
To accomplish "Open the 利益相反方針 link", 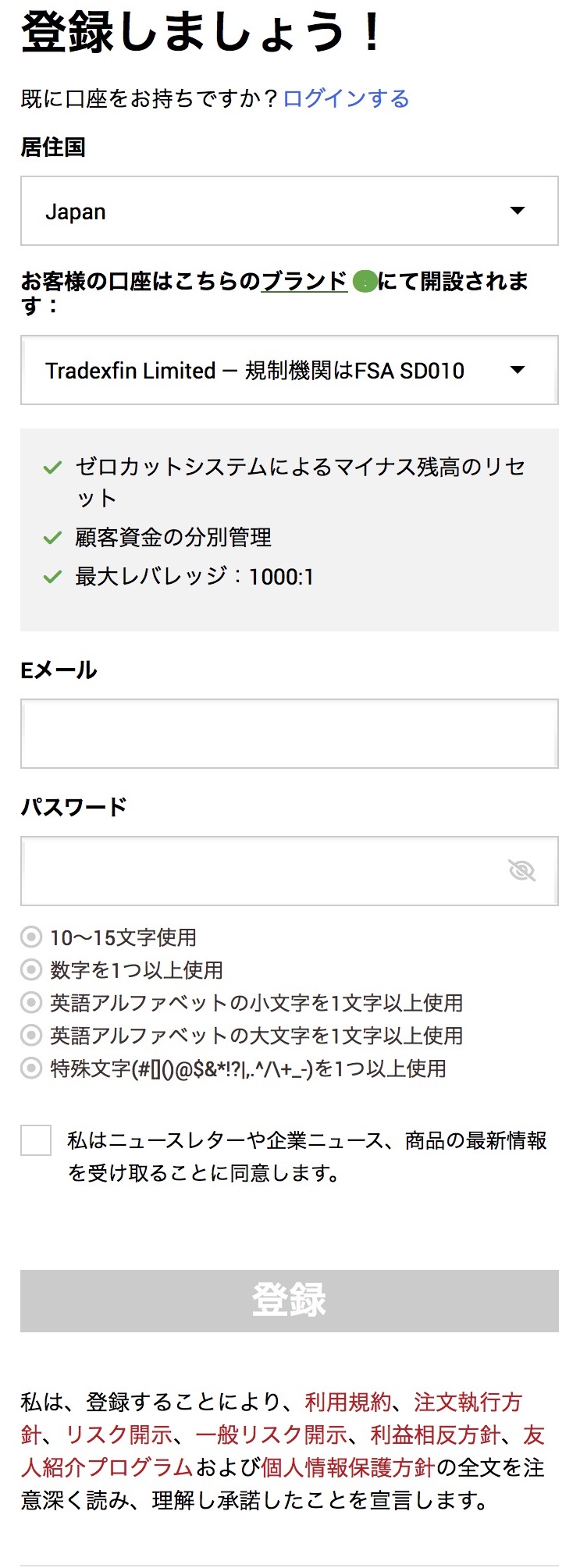I will (x=435, y=1435).
